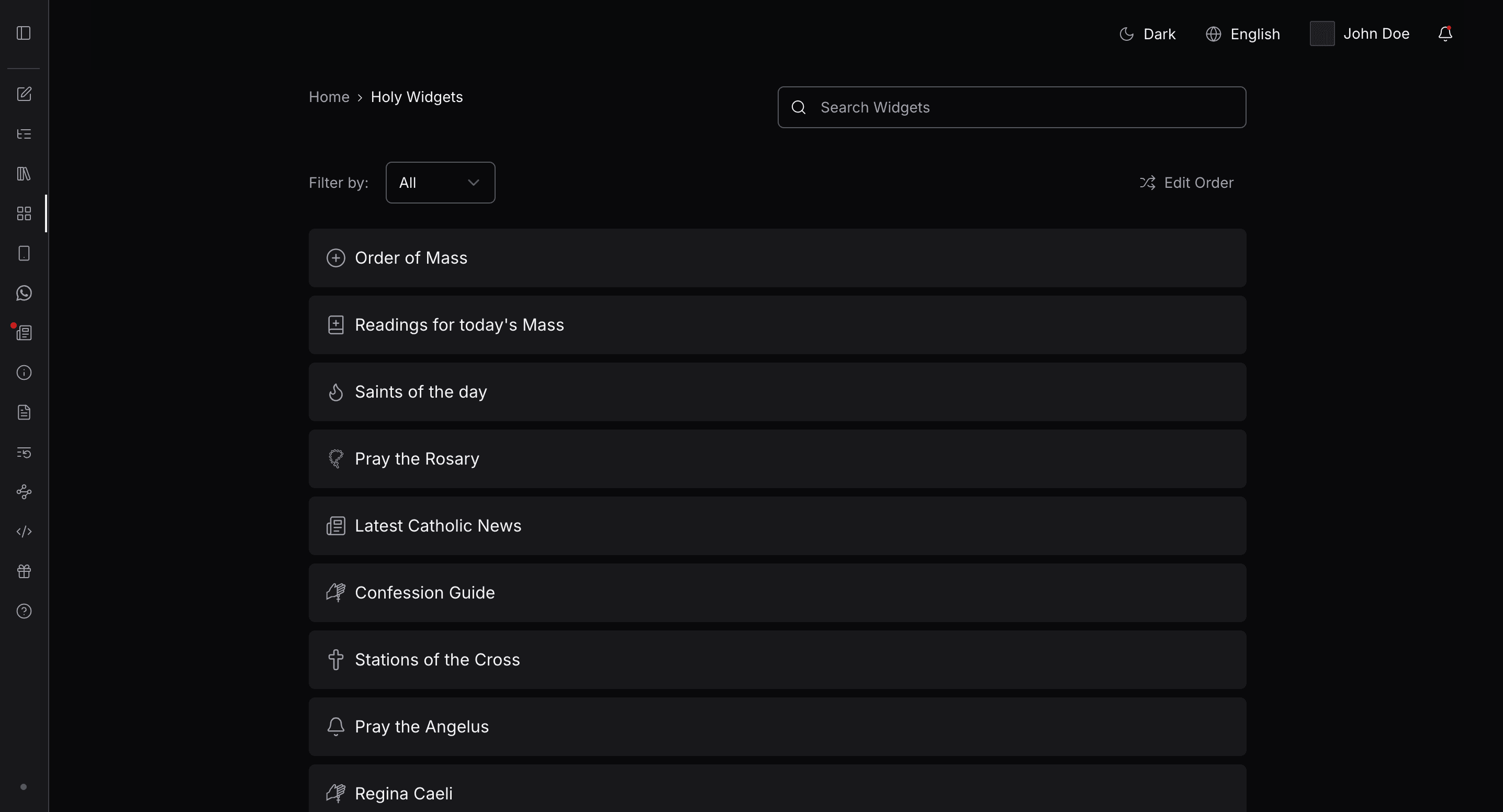Open the help question mark icon
The image size is (1503, 812).
[24, 611]
